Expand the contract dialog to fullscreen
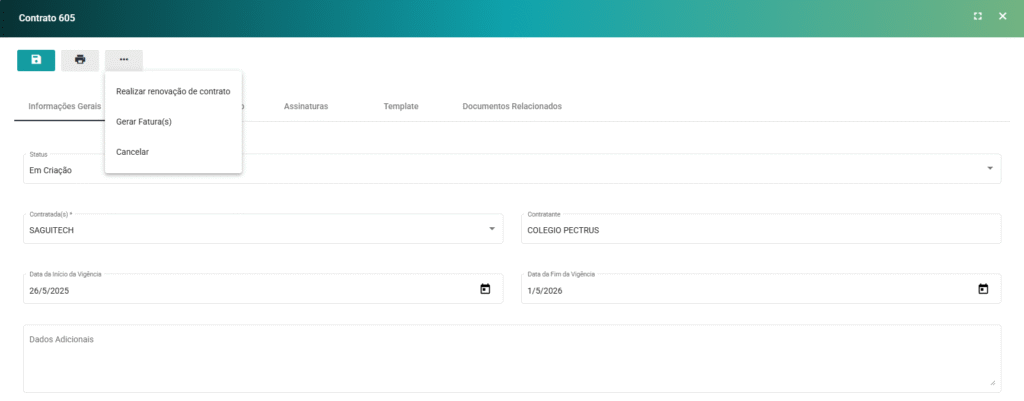Screen dimensions: 1024x401 point(978,17)
